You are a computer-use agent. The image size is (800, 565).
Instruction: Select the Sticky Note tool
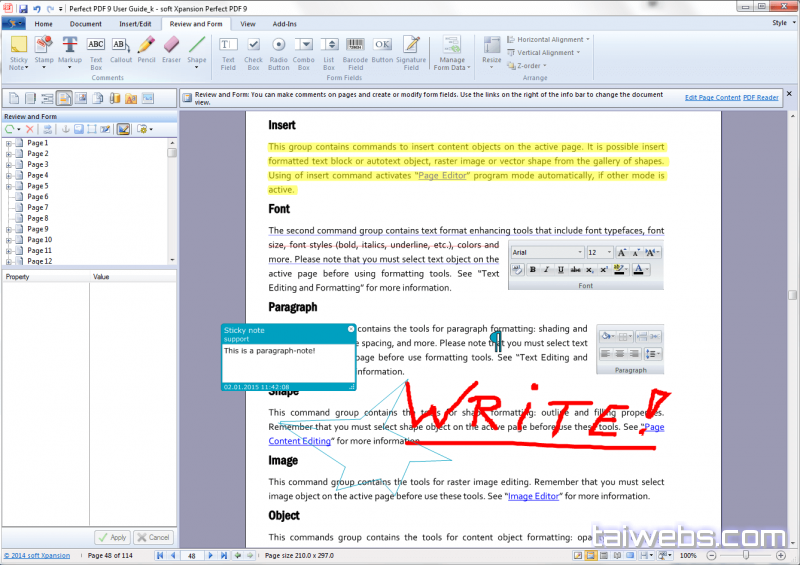19,50
